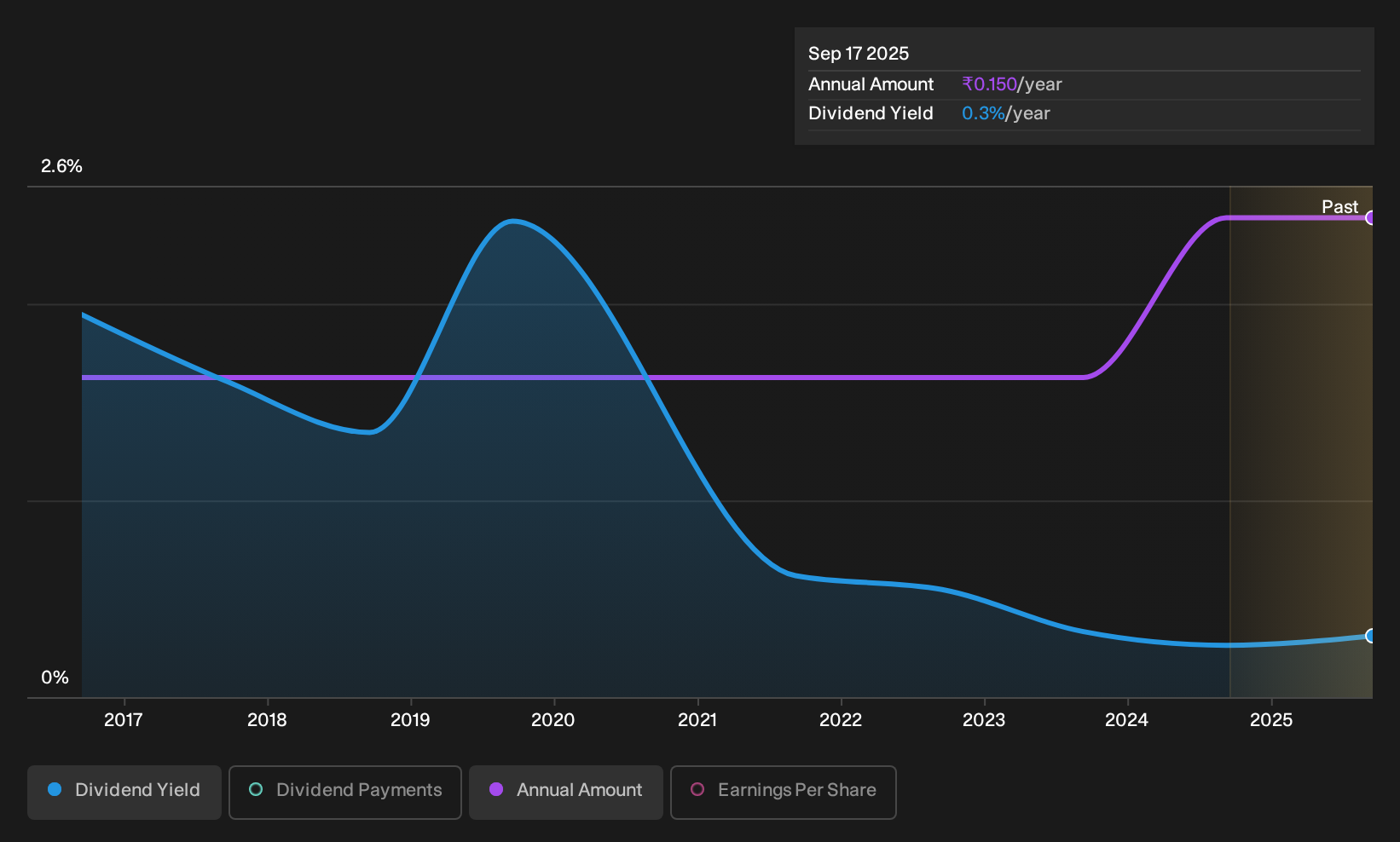Click the teal Dividend Payments legend circle
The width and height of the screenshot is (1400, 842).
pos(256,789)
